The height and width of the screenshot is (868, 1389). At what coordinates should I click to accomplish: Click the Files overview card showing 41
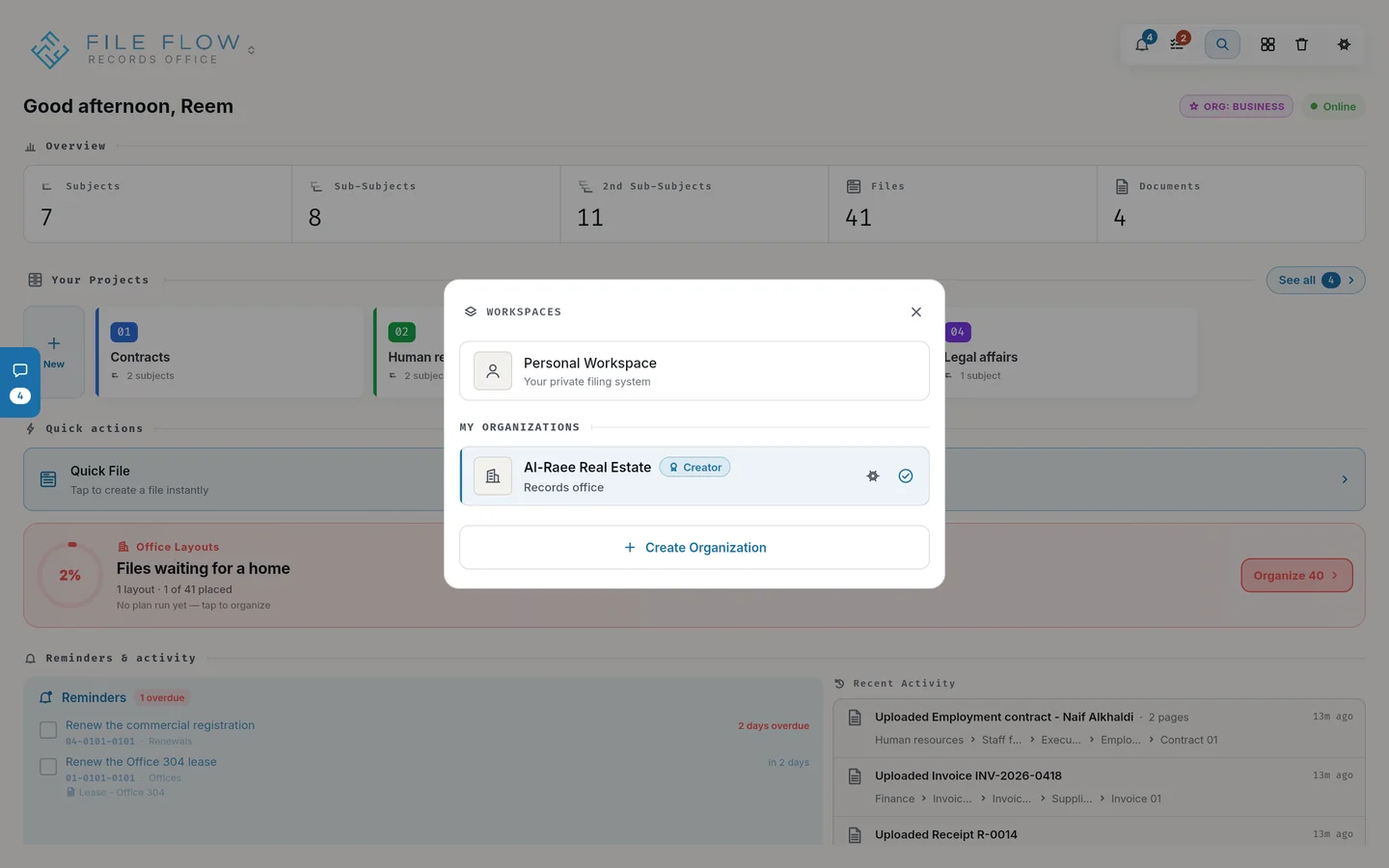tap(963, 203)
